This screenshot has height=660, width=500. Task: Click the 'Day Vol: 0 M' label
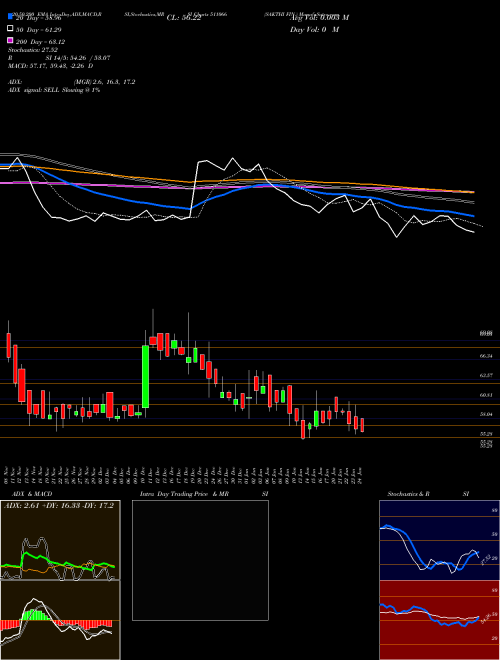click(314, 30)
